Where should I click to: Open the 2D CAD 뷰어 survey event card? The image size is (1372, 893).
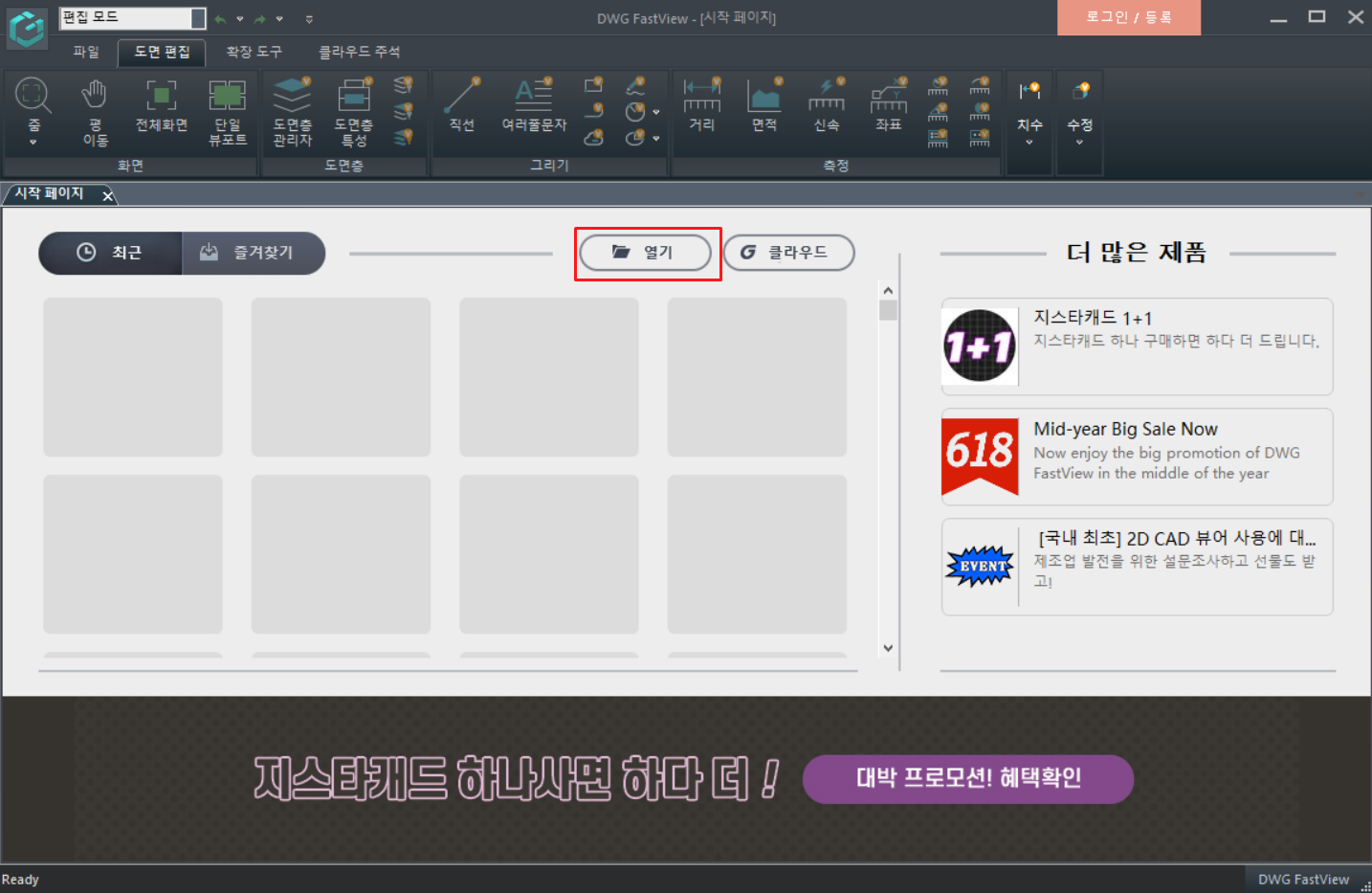click(1137, 567)
